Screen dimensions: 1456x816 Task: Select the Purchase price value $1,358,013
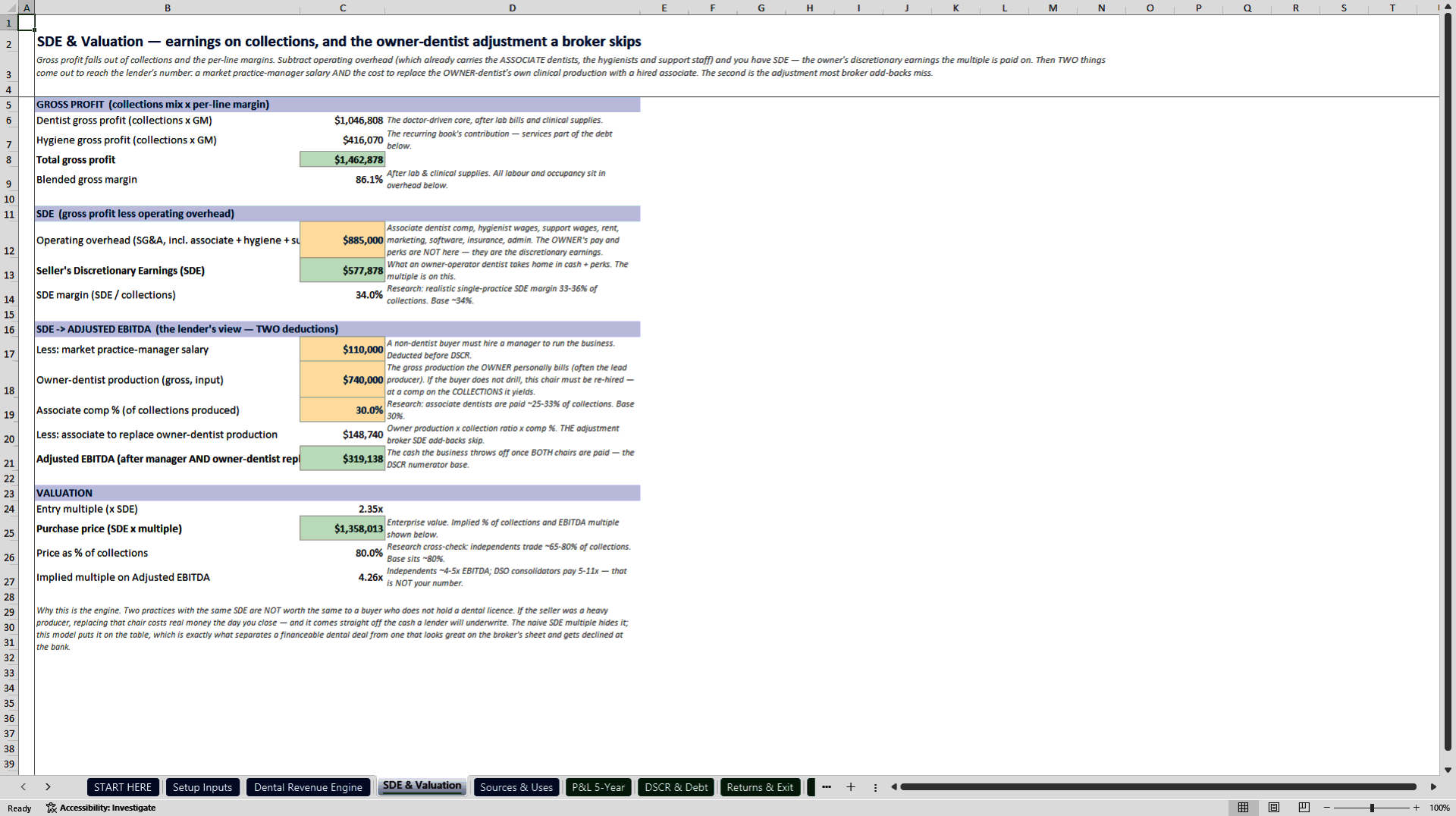click(343, 528)
